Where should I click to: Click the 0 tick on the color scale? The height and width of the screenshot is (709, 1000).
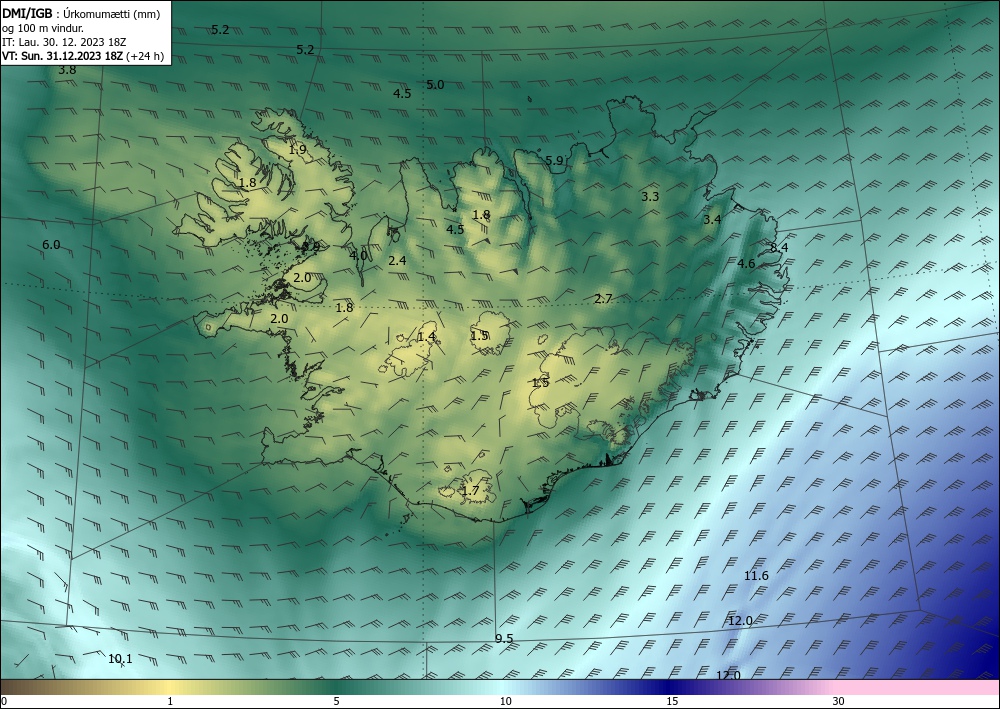pos(4,702)
